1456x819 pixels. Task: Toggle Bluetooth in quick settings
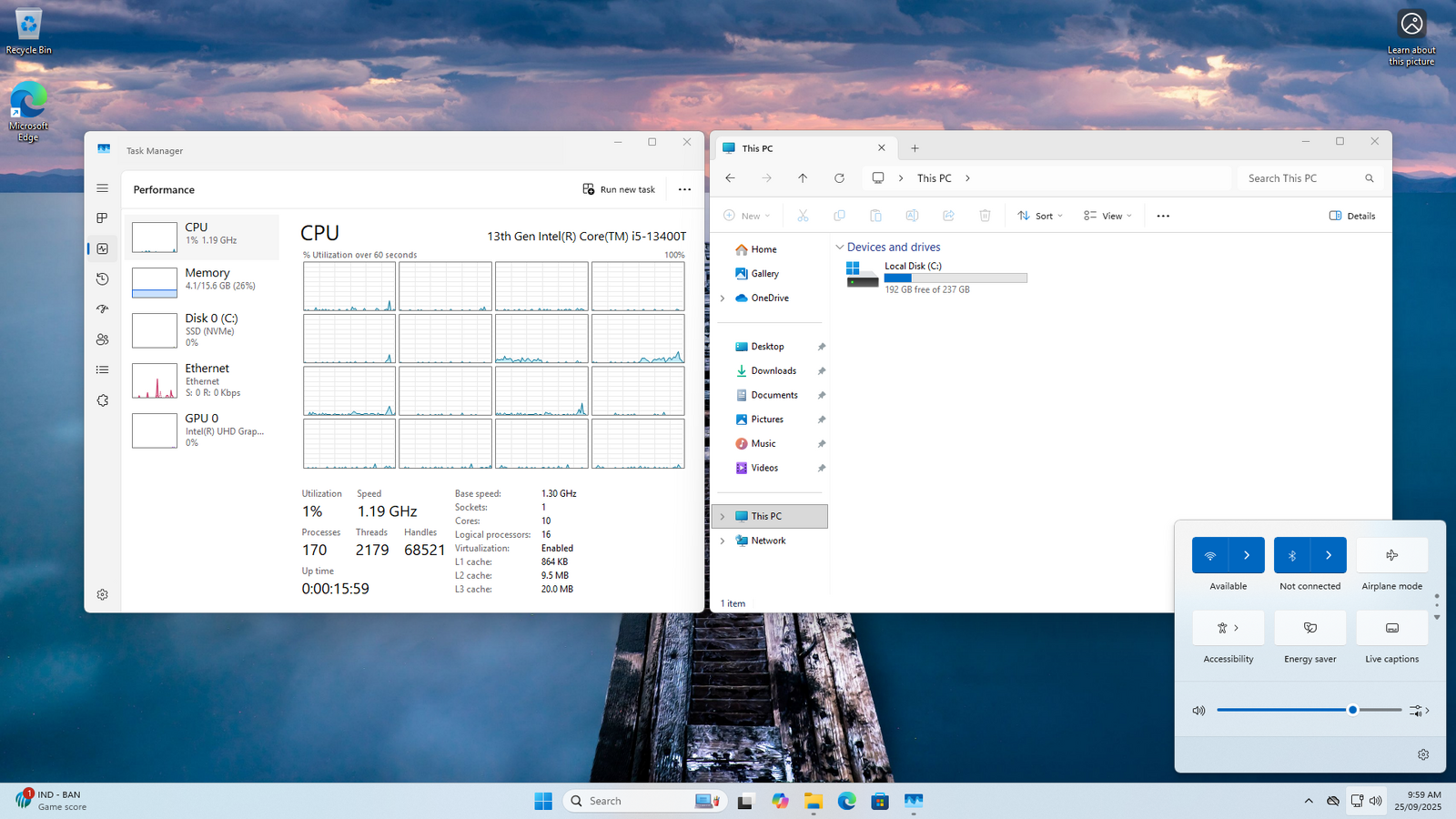[1292, 555]
